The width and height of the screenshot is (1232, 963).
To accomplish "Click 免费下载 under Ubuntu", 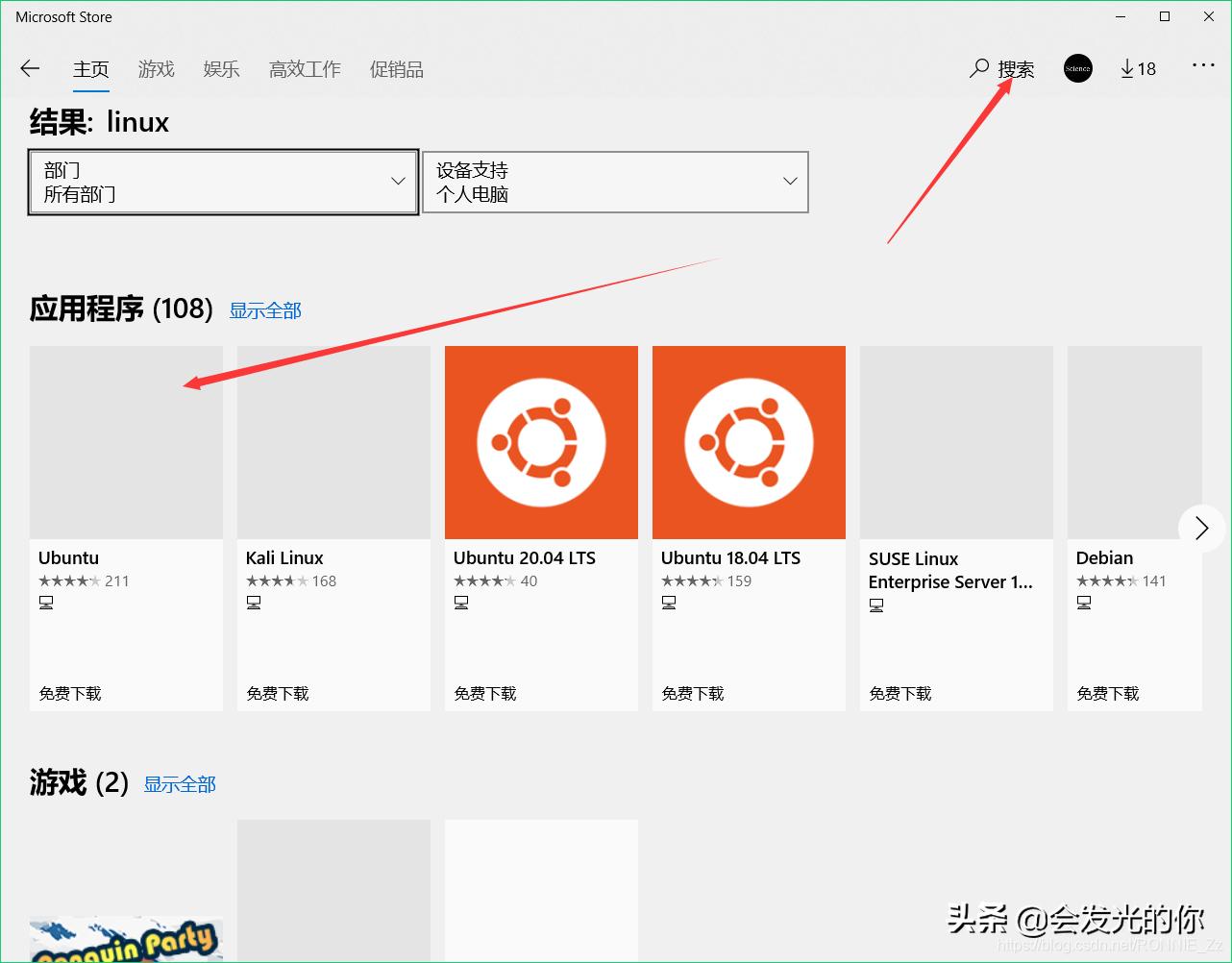I will [70, 693].
